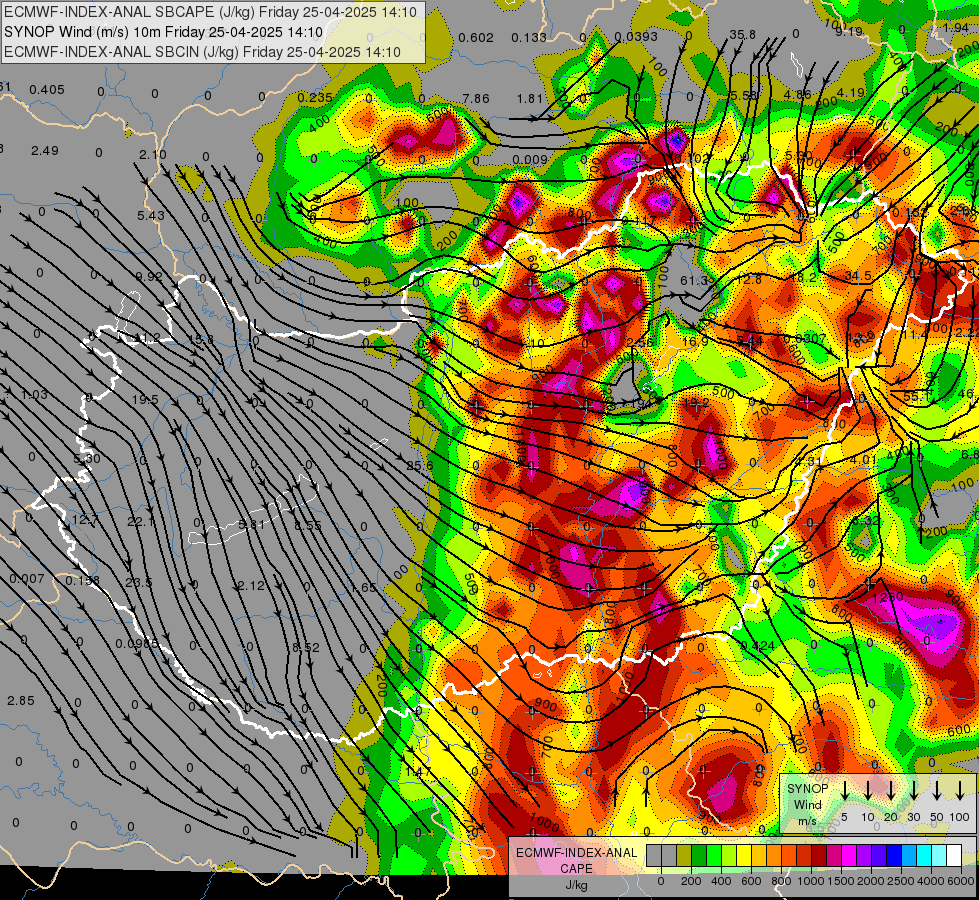Click the SYNOP Wind 10m header line
The width and height of the screenshot is (979, 900).
pyautogui.click(x=164, y=32)
